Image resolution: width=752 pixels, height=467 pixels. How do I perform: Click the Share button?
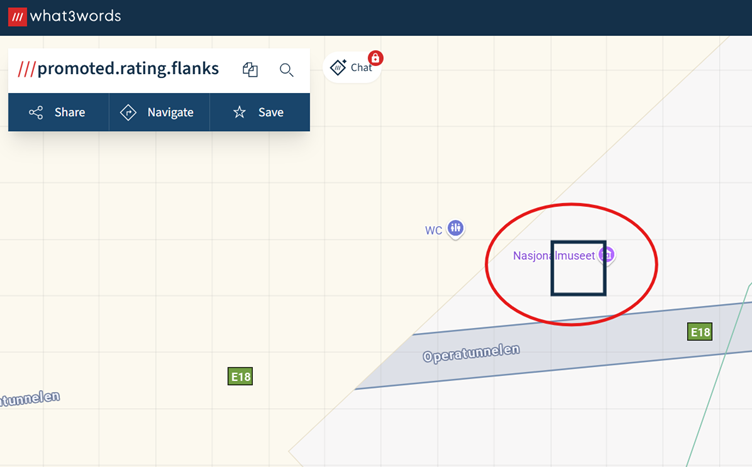pos(59,112)
